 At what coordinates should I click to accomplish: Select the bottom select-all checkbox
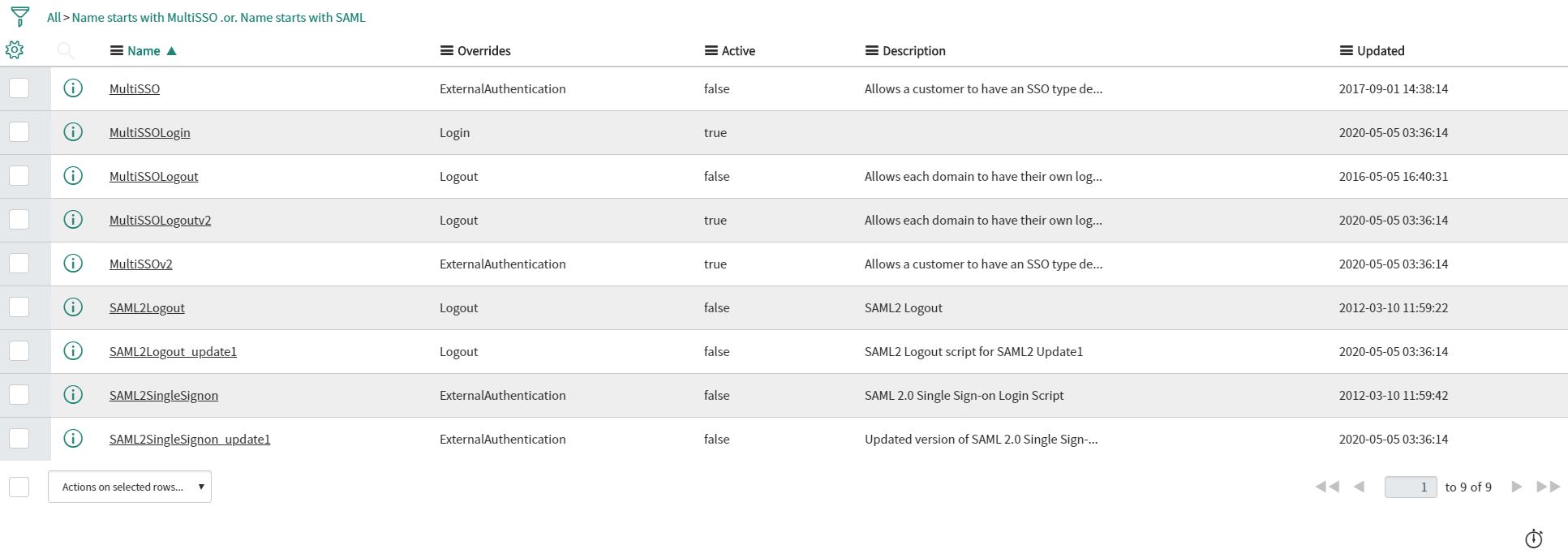[19, 485]
